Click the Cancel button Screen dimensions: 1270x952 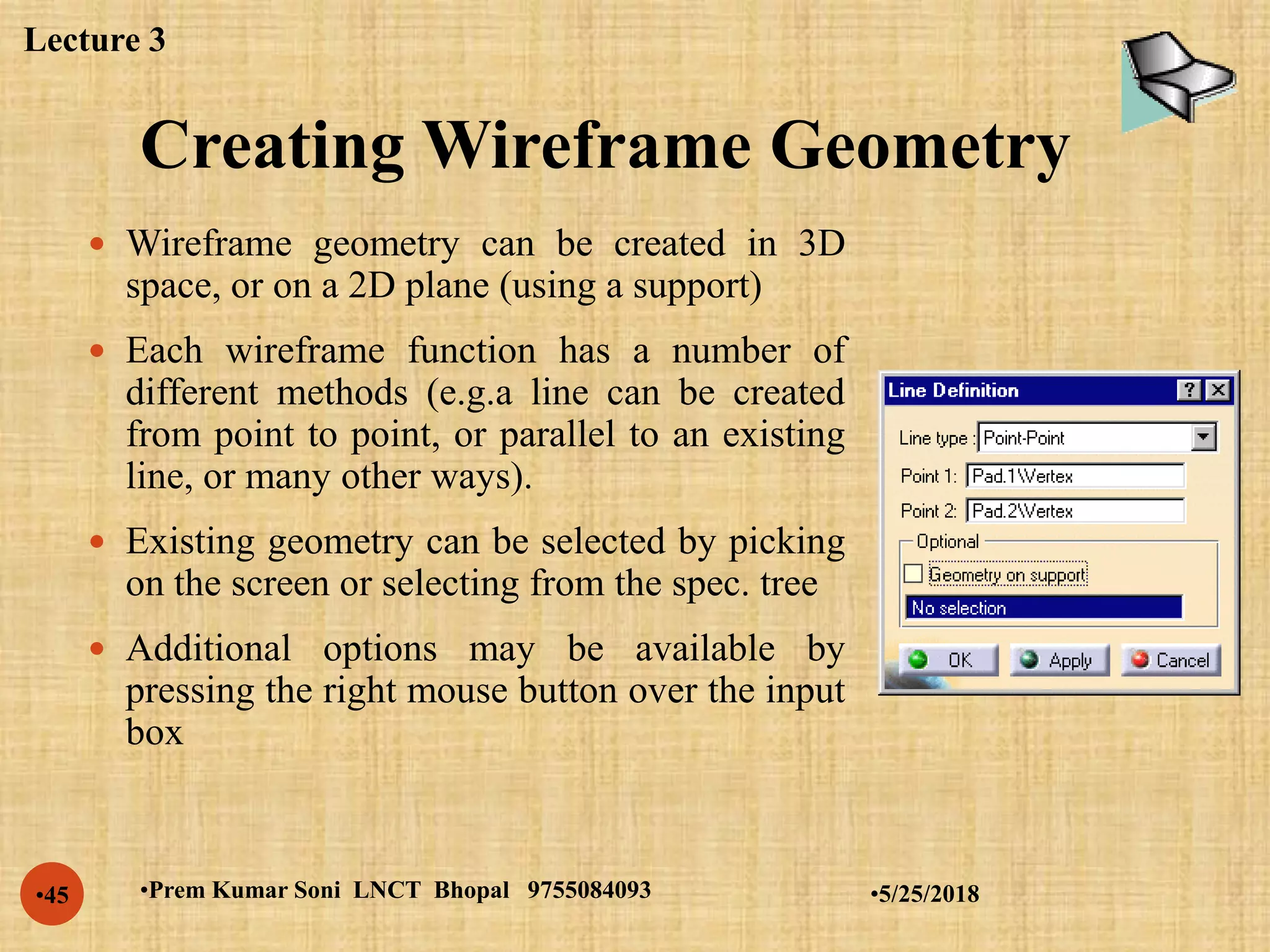pos(1171,660)
